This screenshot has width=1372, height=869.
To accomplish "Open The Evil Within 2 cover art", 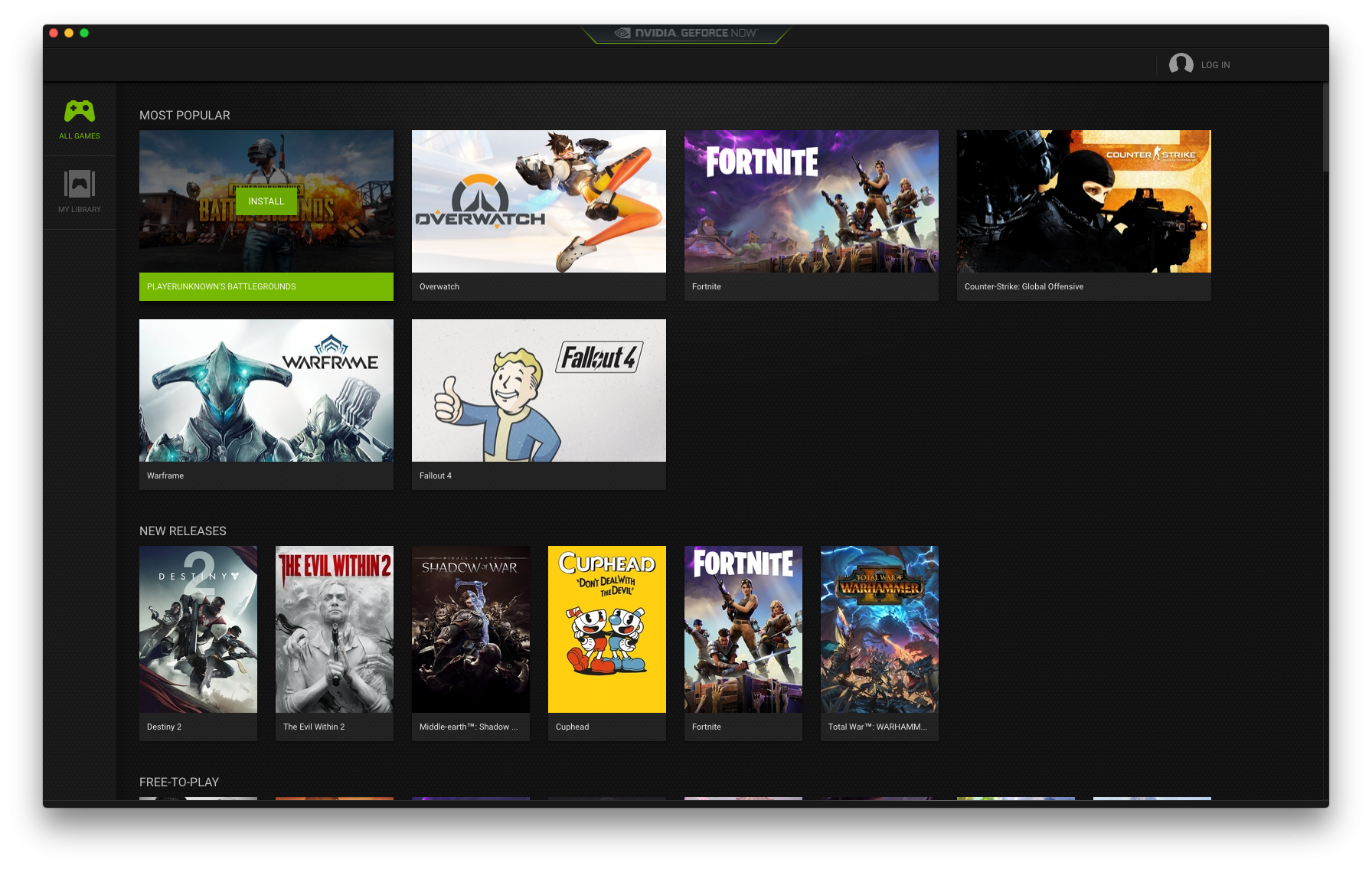I will click(x=335, y=629).
